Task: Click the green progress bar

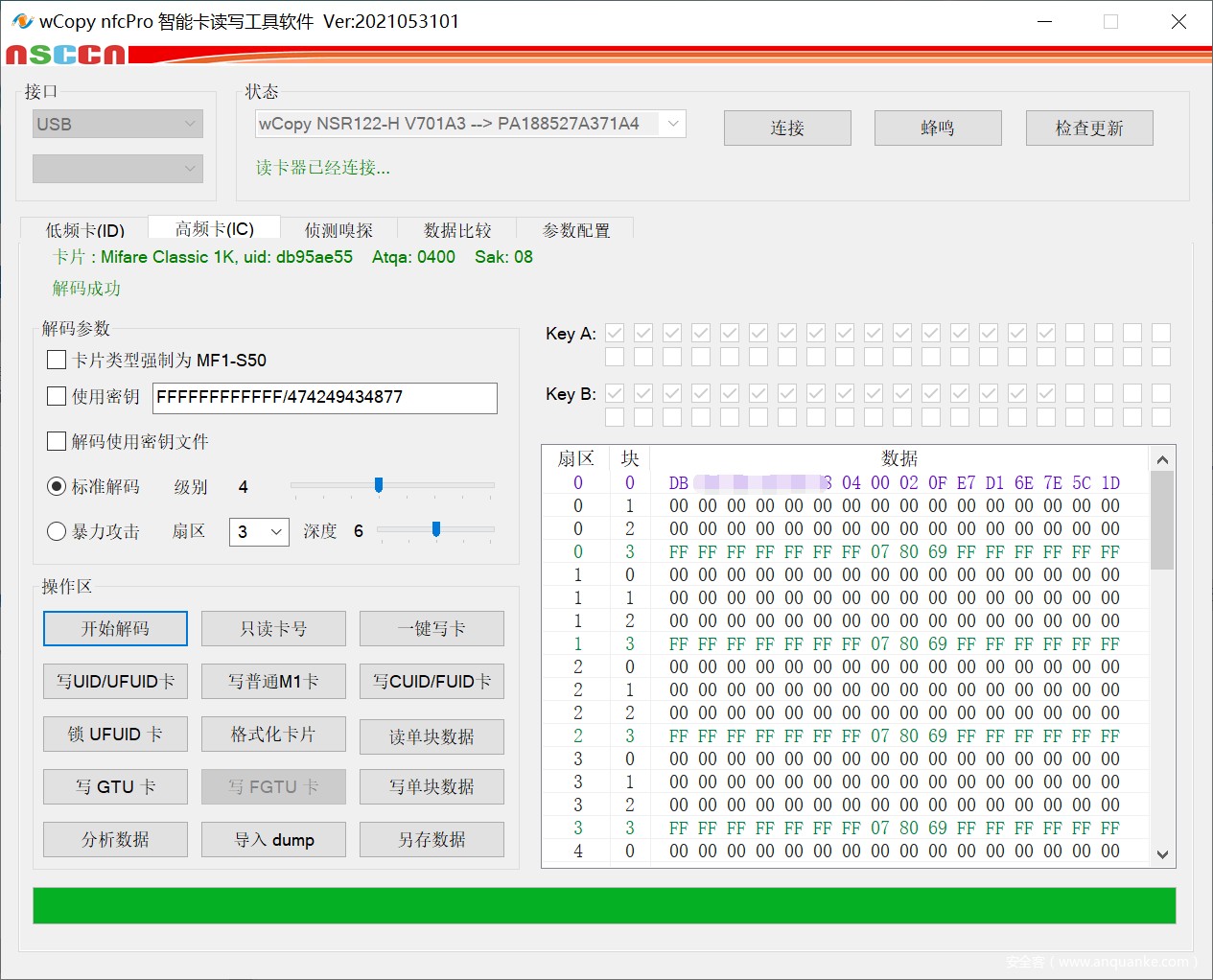Action: [x=604, y=906]
